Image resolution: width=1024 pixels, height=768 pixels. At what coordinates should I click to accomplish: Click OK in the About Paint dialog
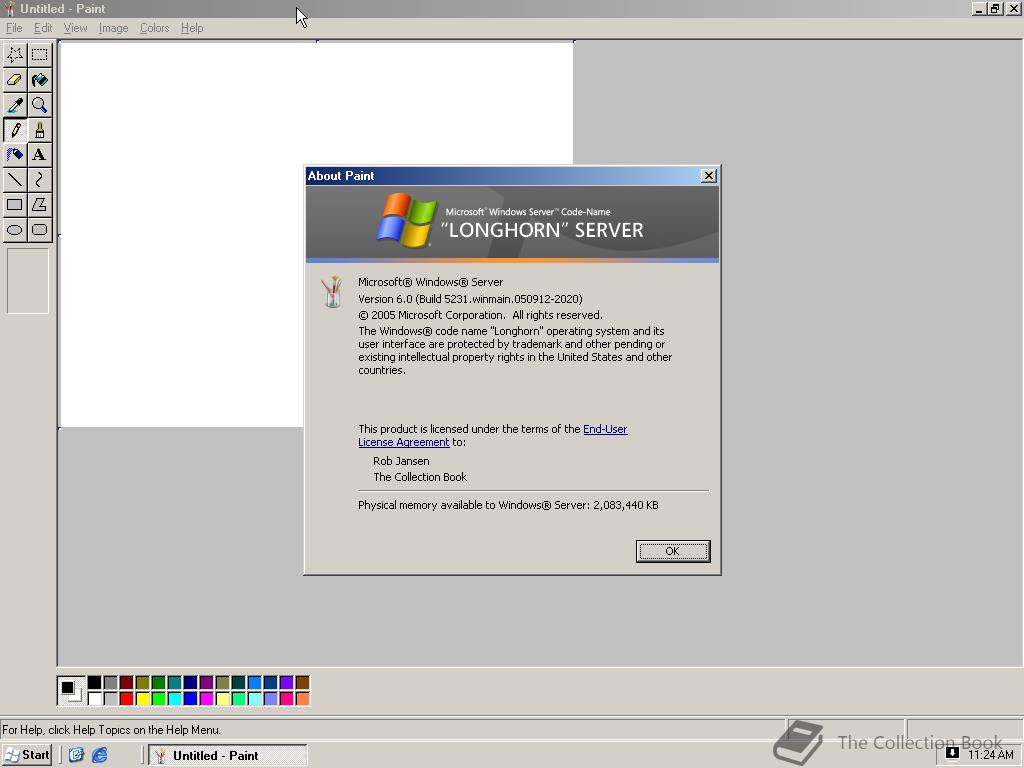(673, 551)
